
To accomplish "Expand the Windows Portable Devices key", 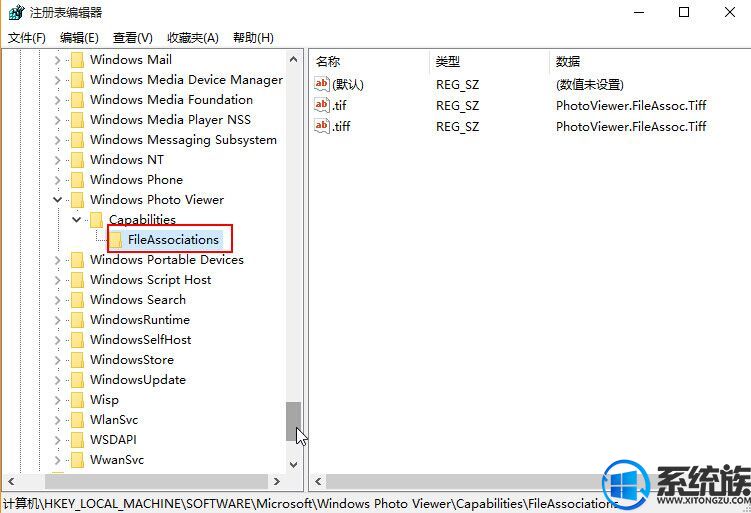I will click(57, 260).
